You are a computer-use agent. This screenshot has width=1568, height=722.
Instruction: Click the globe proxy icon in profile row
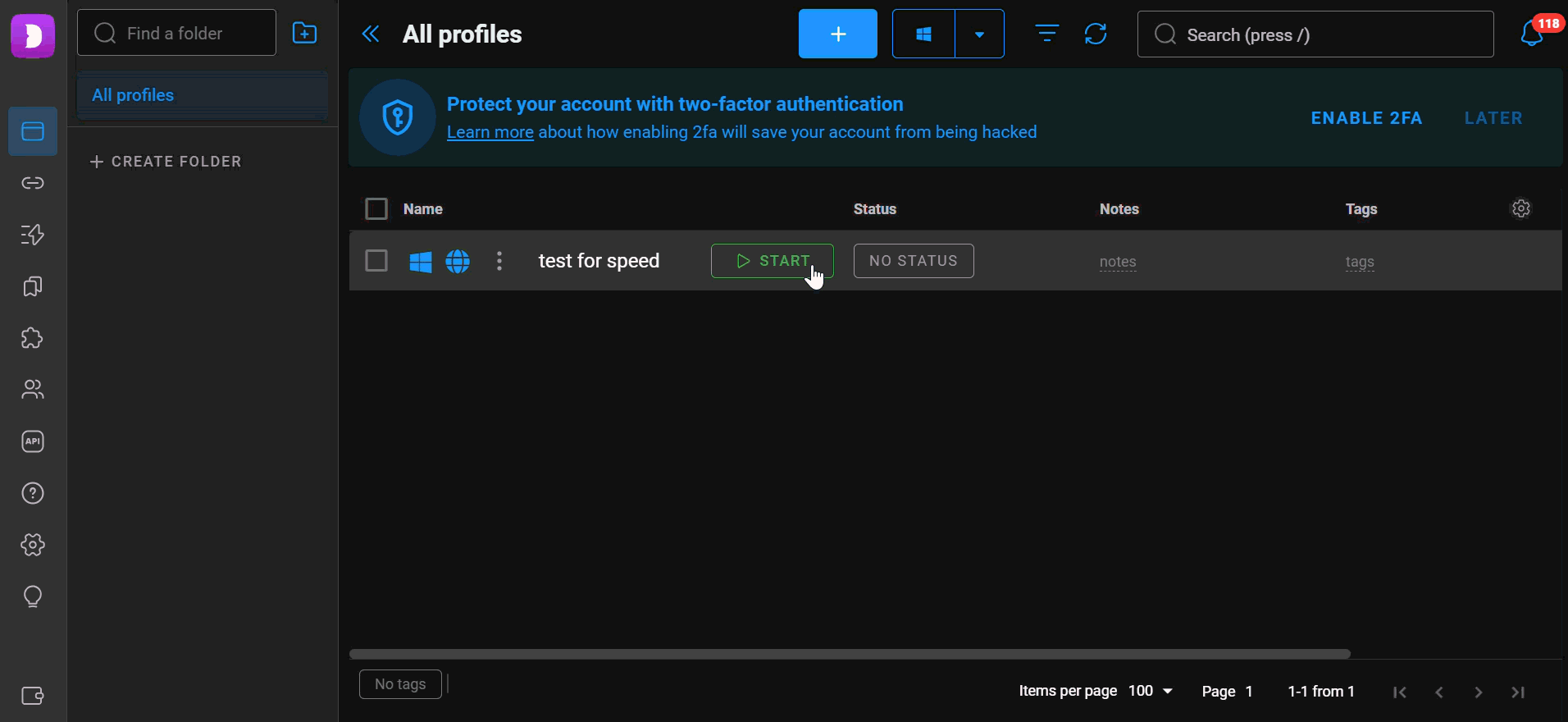coord(458,262)
